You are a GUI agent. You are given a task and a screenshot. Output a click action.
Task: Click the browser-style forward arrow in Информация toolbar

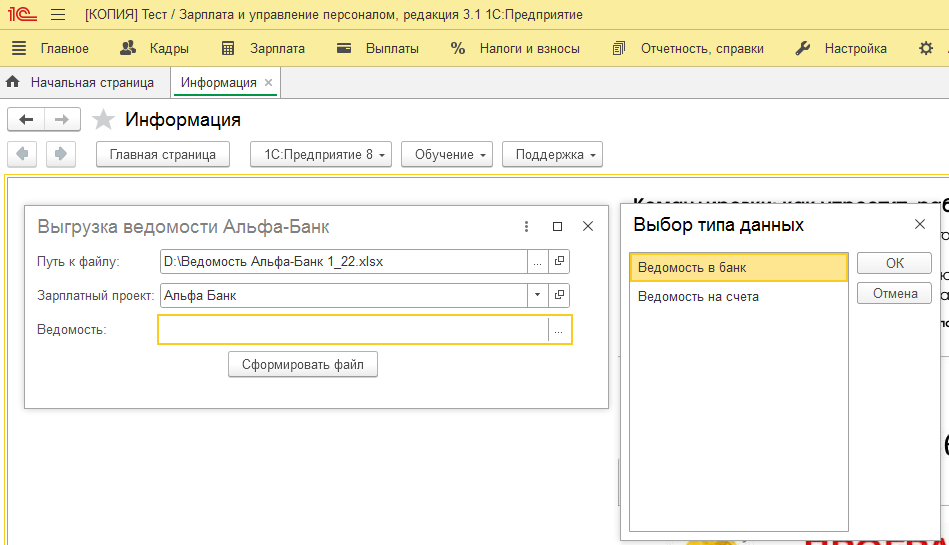(61, 154)
